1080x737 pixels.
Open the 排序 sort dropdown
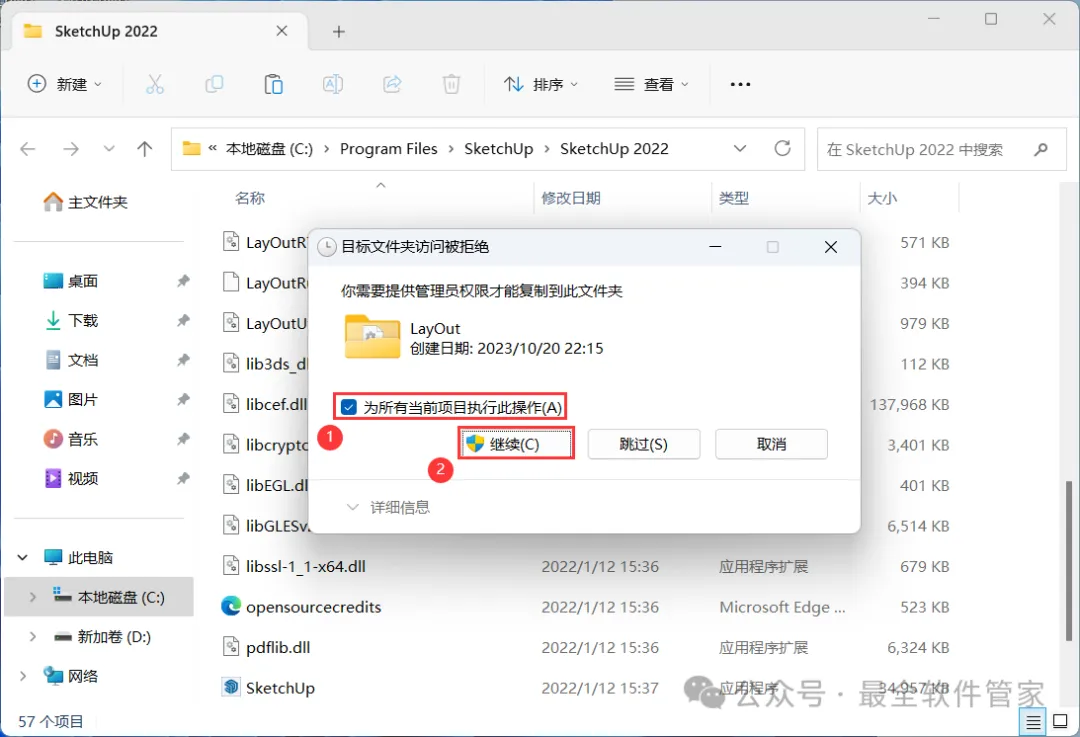[541, 84]
